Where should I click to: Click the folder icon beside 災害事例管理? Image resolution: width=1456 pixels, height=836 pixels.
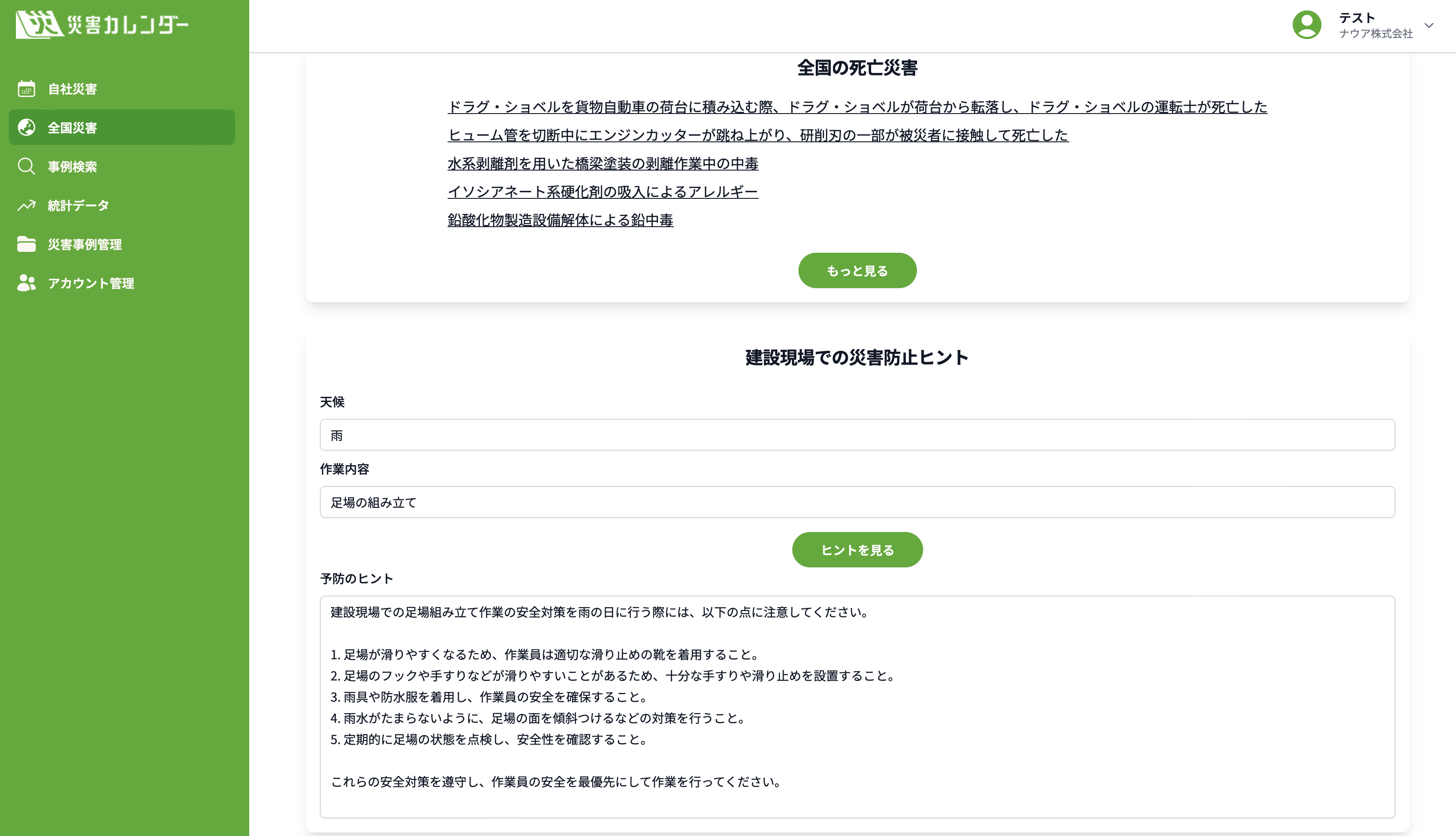point(27,244)
